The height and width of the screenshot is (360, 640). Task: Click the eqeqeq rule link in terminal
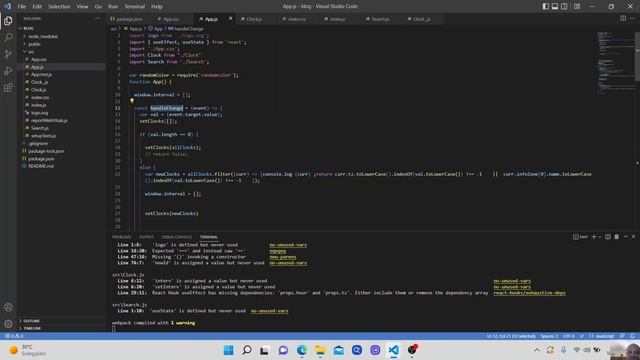[278, 251]
